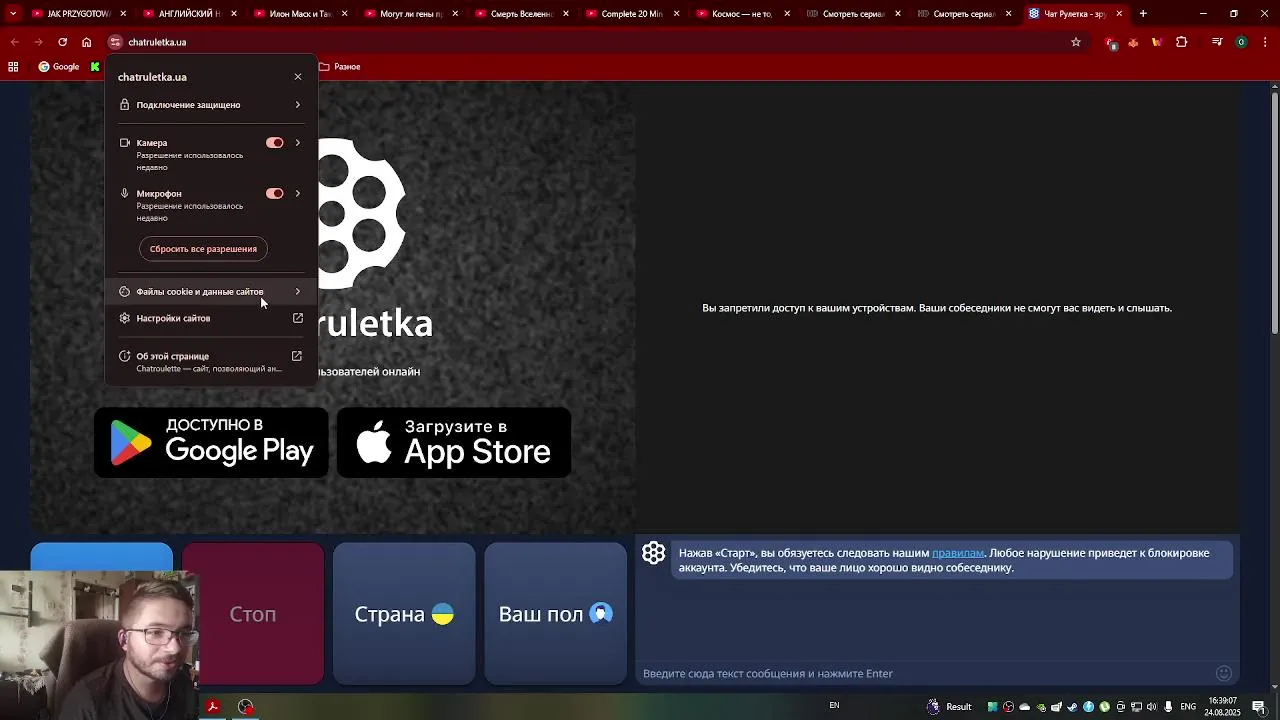Open the Chrome three-dot menu
The height and width of the screenshot is (720, 1280).
point(1264,42)
